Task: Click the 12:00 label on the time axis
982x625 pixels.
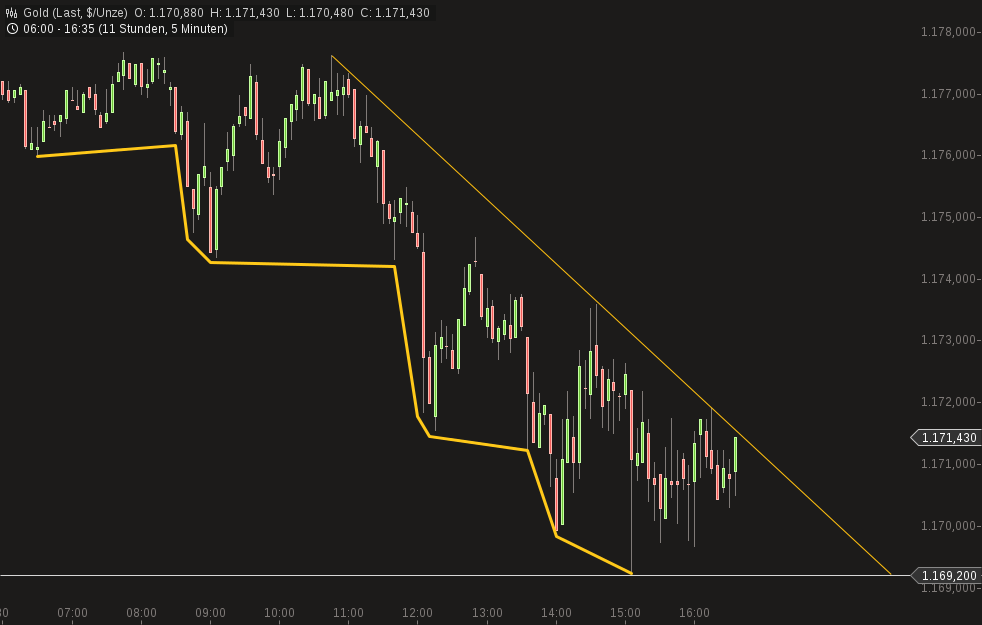Action: (x=418, y=613)
